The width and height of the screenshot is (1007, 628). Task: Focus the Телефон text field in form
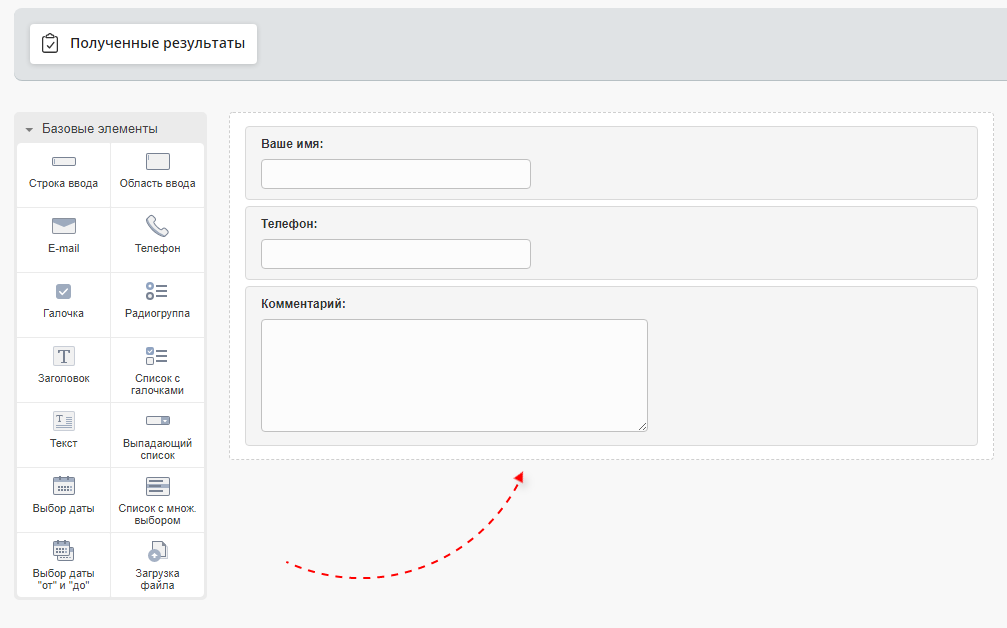click(x=395, y=254)
